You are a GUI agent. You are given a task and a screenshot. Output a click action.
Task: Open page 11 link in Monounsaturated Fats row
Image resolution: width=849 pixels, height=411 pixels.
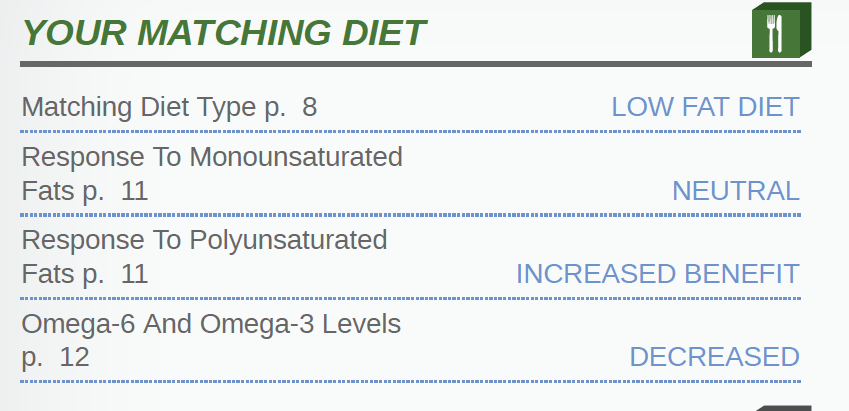pos(116,191)
